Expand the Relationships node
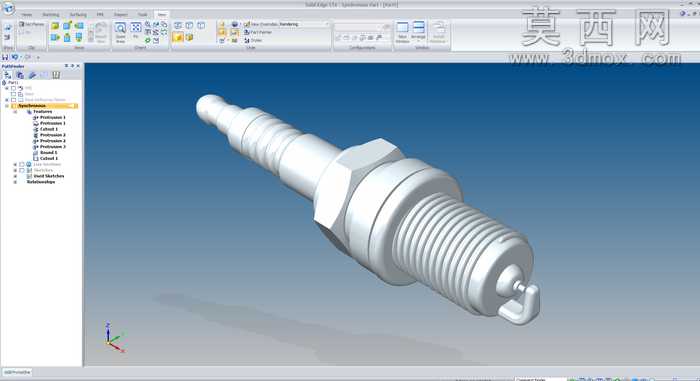This screenshot has width=700, height=381. tap(16, 182)
